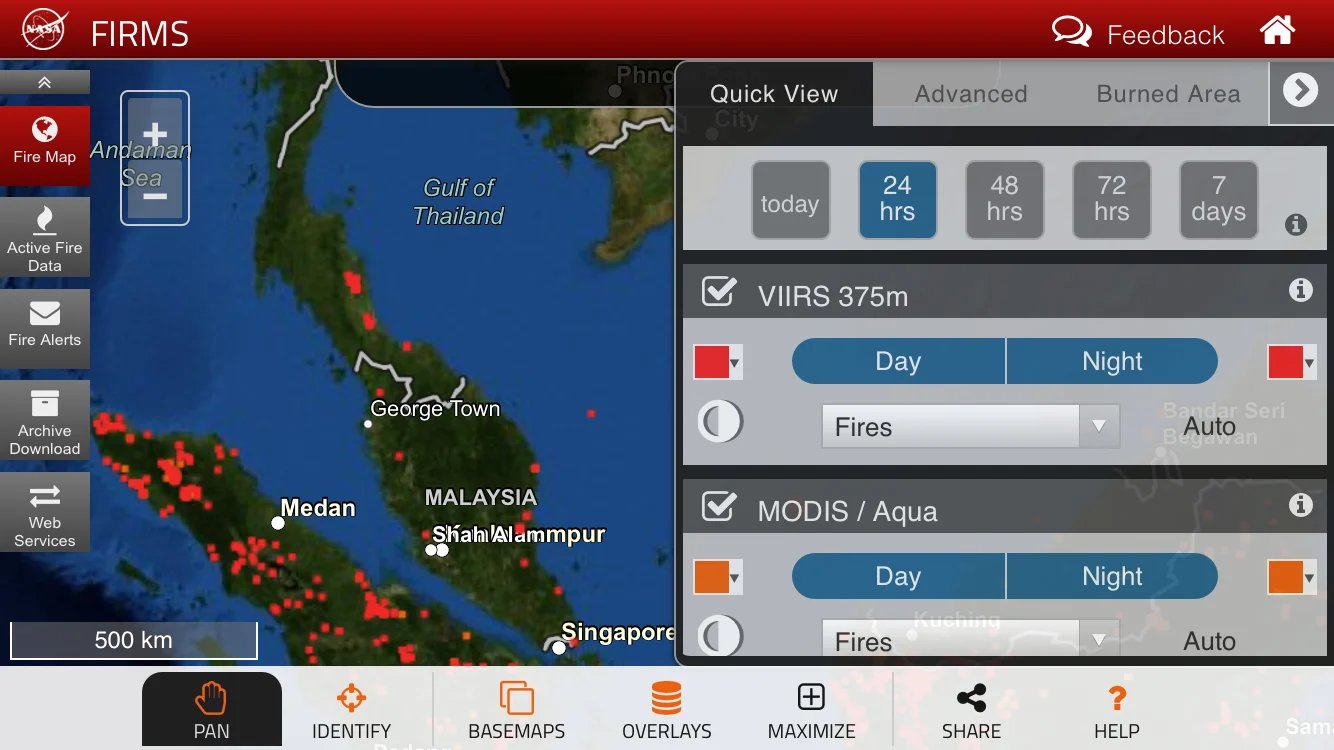This screenshot has width=1334, height=750.
Task: Select the 7 days time range
Action: pos(1218,200)
